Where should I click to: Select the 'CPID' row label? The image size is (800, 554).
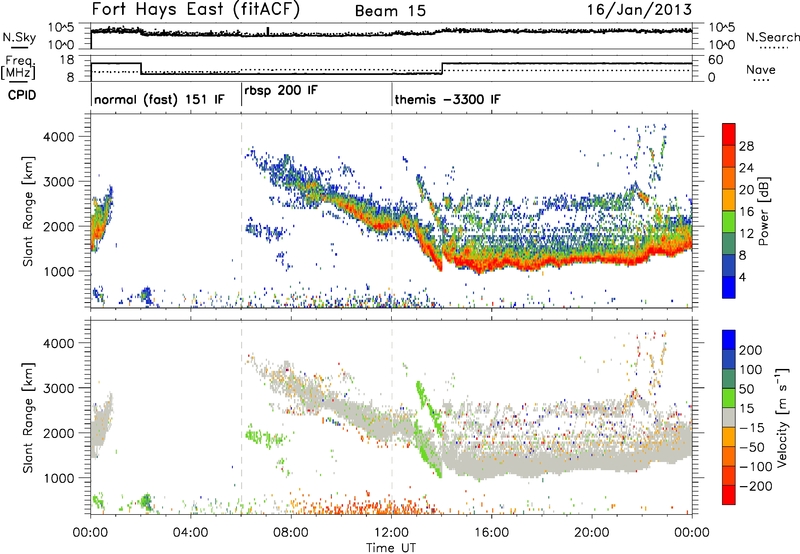pos(22,95)
